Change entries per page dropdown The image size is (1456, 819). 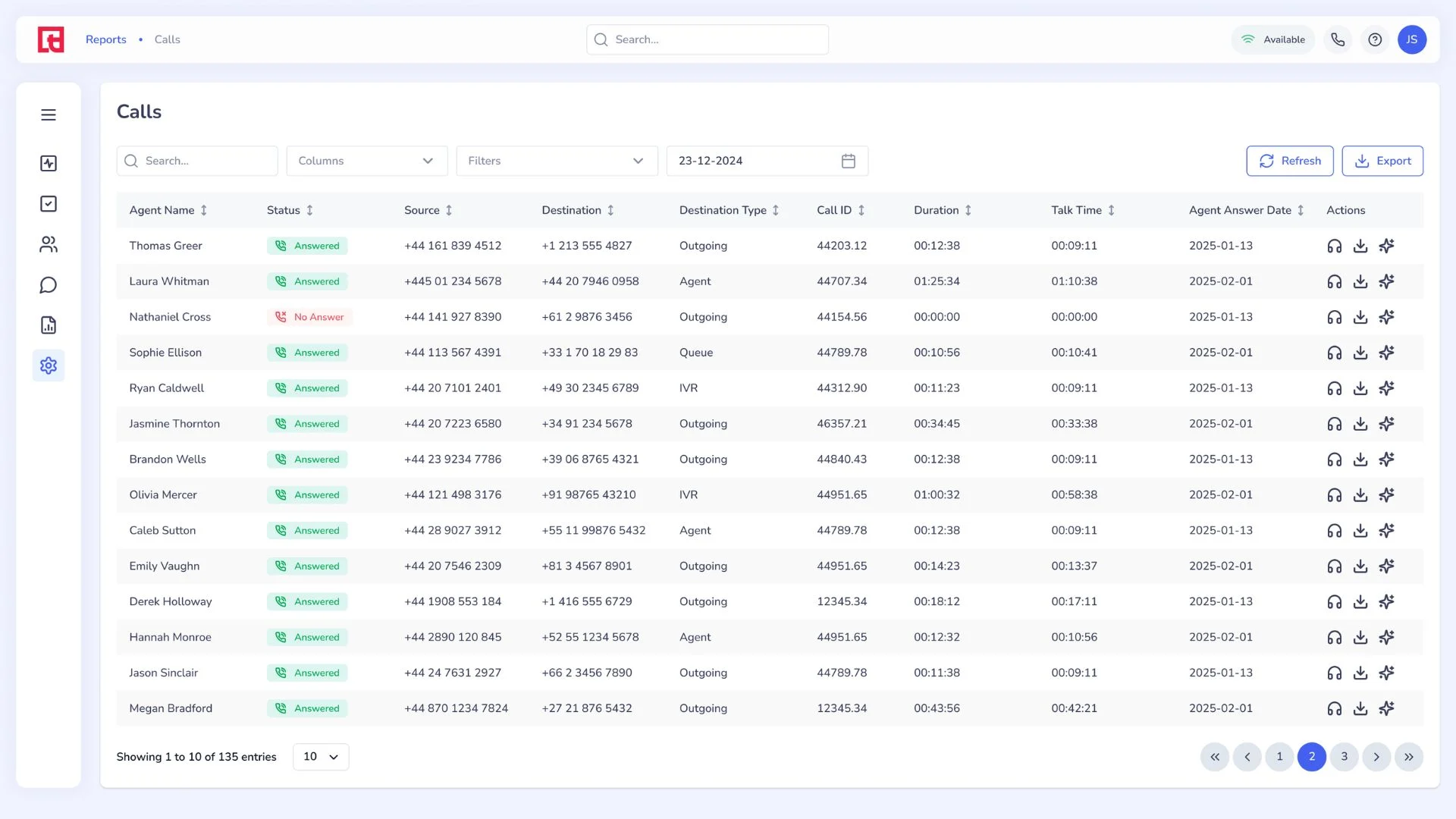321,757
